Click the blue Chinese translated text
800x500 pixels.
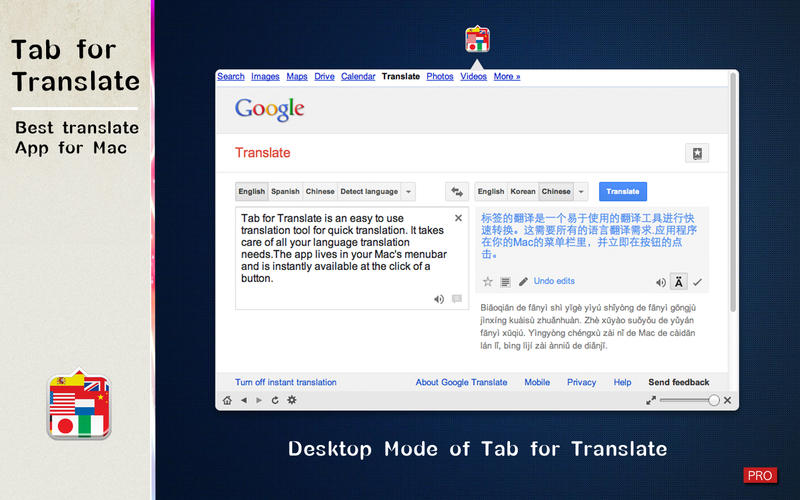589,236
